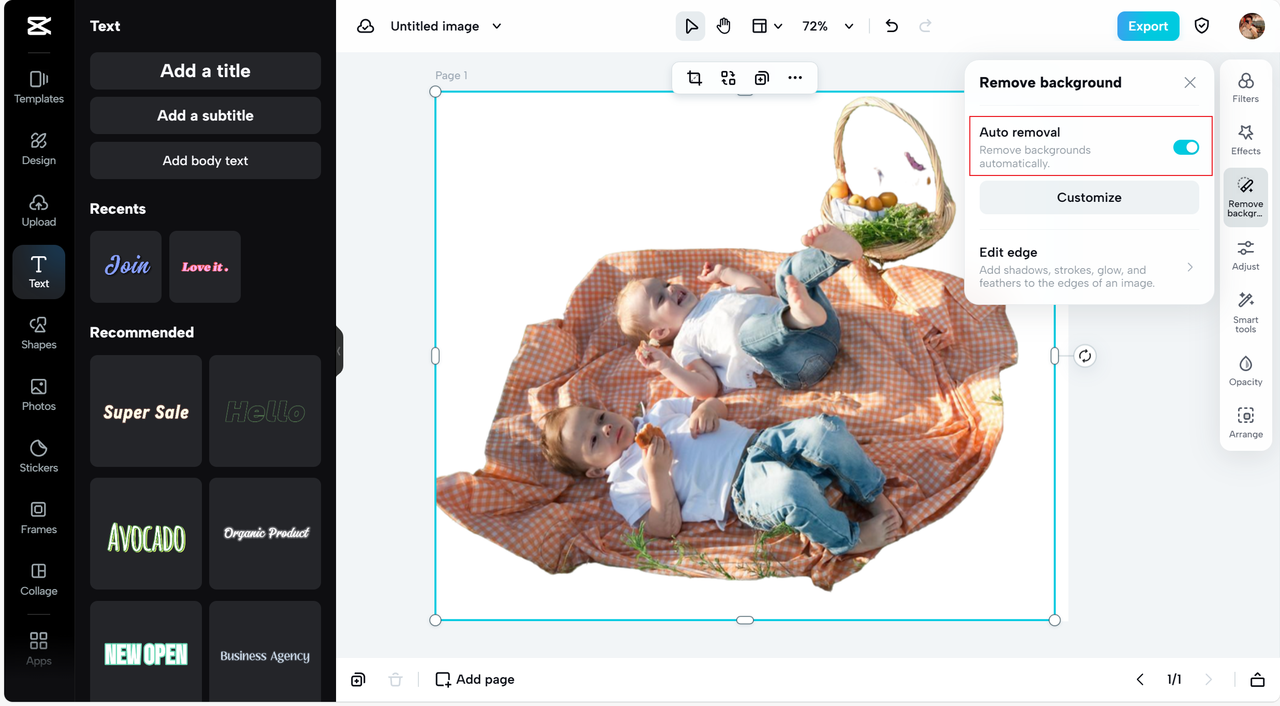Click the delete page trash icon

pyautogui.click(x=395, y=680)
